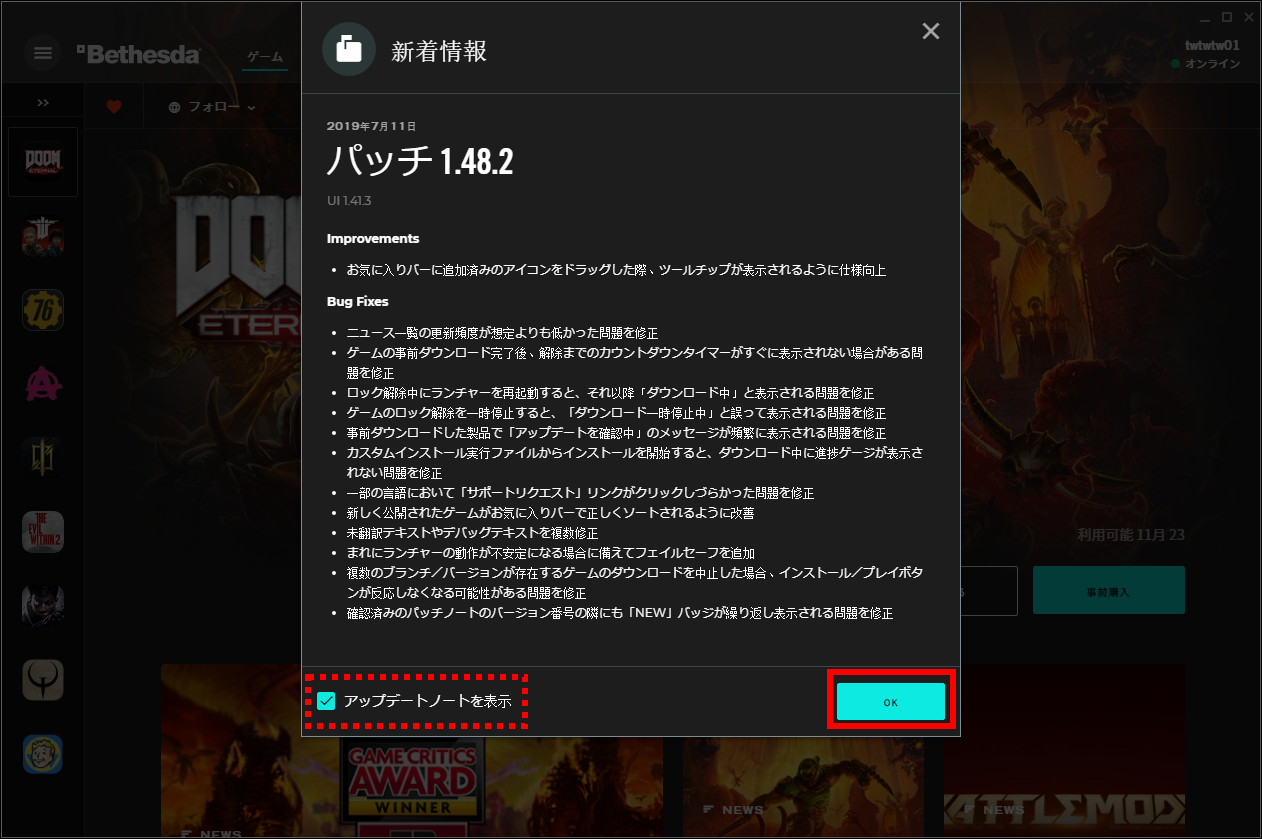Select the character portrait game icon in sidebar

click(x=43, y=605)
